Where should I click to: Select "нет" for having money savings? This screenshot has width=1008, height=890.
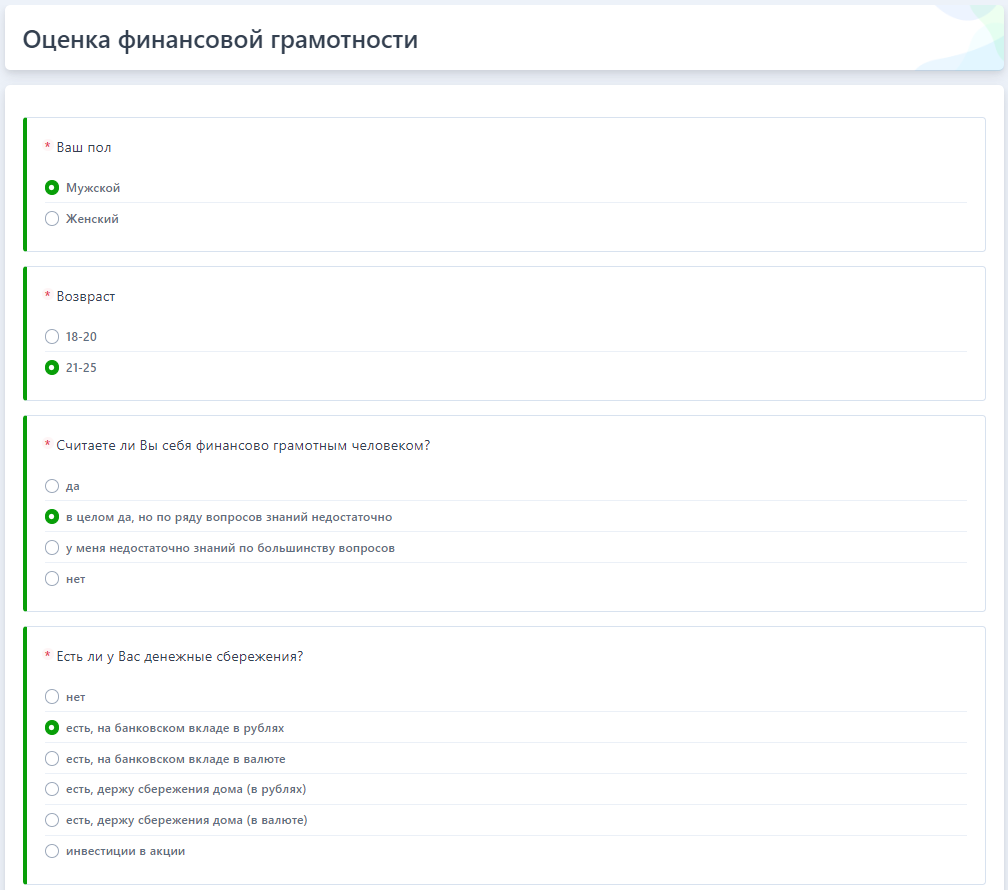52,697
